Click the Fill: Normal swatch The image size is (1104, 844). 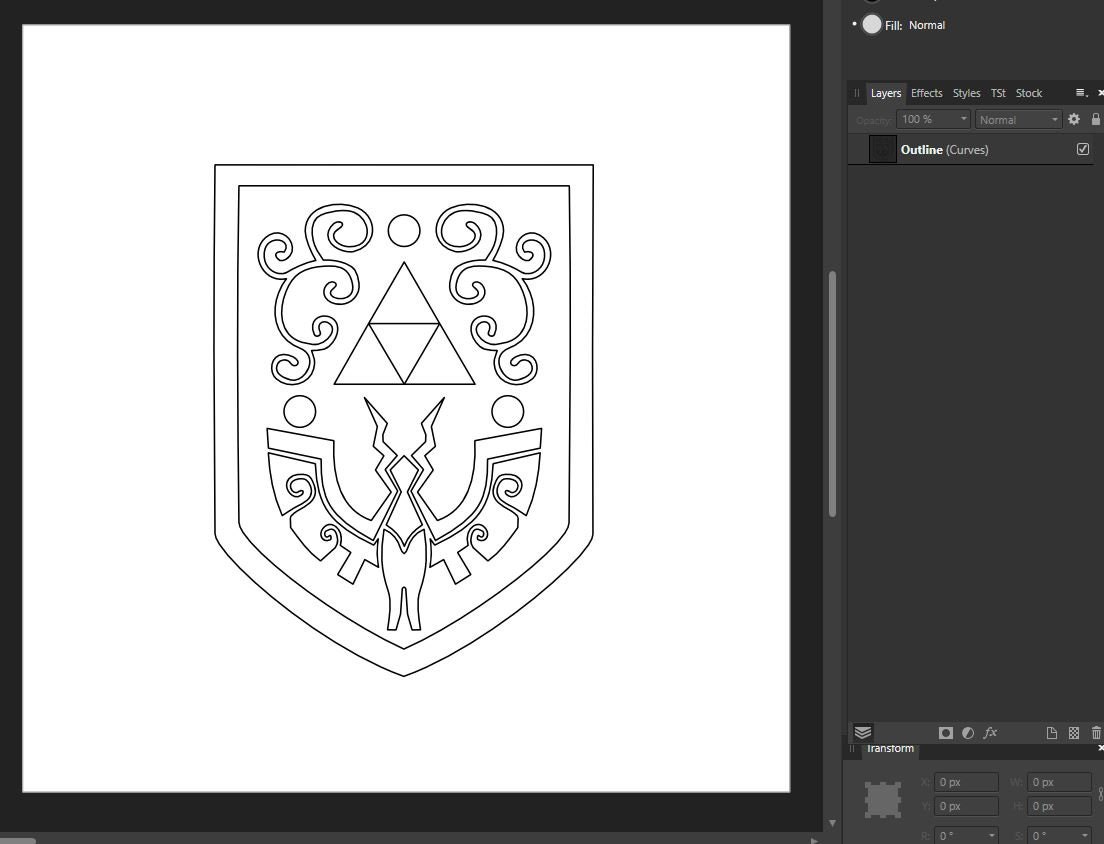point(871,24)
